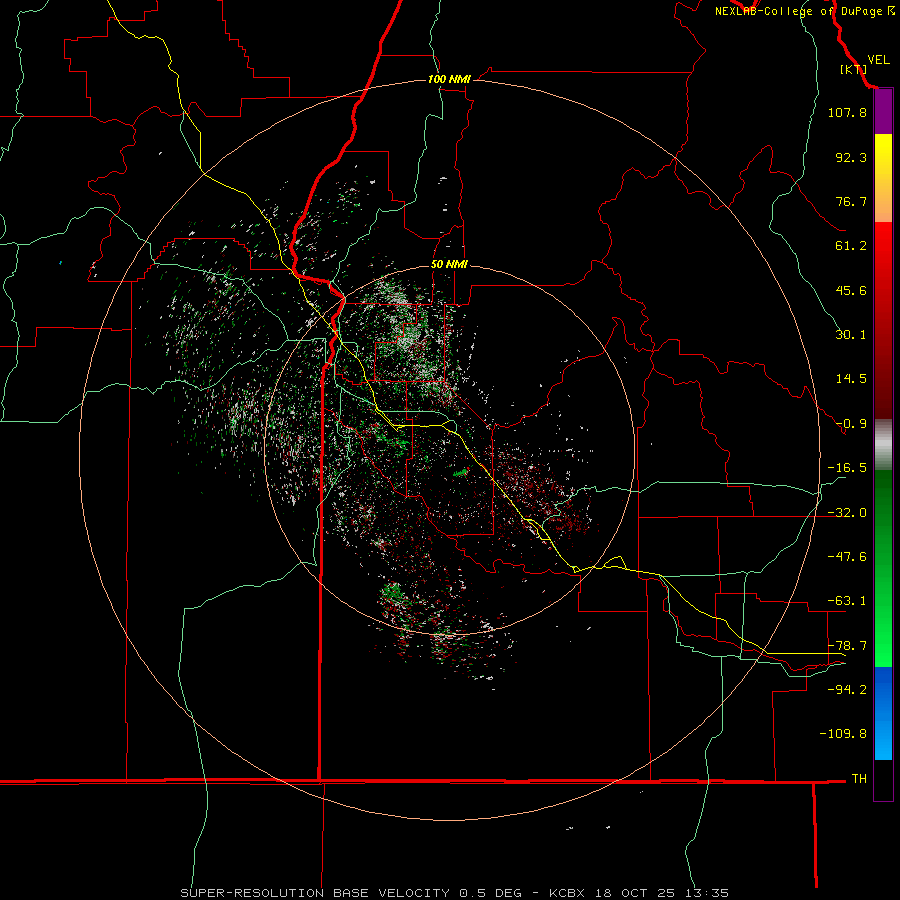Image resolution: width=900 pixels, height=900 pixels.
Task: Click the 45.6 velocity scale value
Action: [x=851, y=290]
